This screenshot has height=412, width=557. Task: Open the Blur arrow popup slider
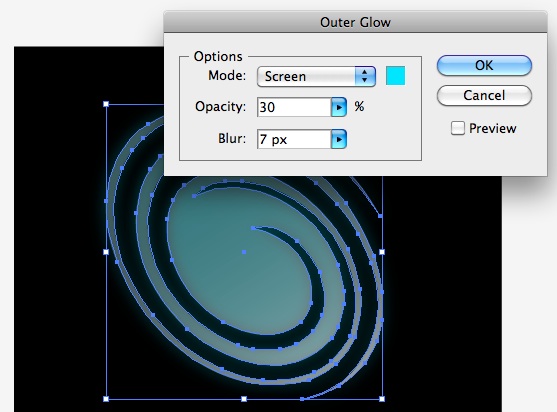pyautogui.click(x=339, y=139)
